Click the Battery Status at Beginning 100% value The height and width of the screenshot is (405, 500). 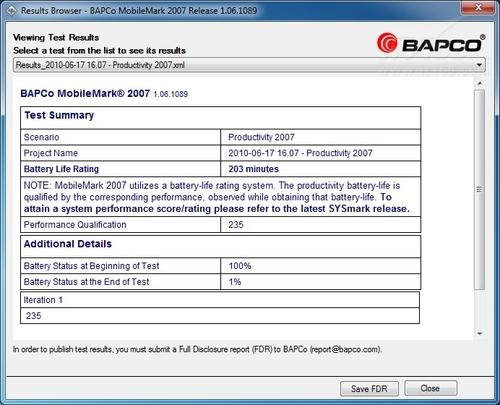(240, 266)
